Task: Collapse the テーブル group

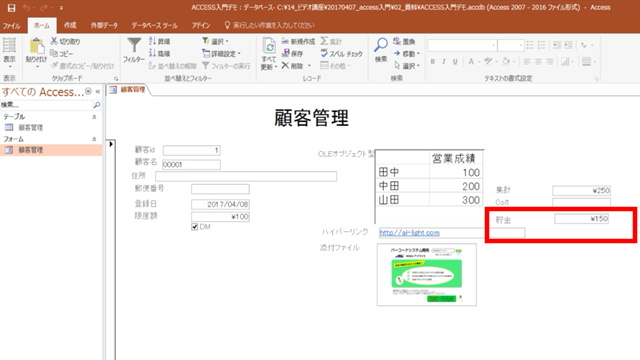Action: (x=94, y=117)
